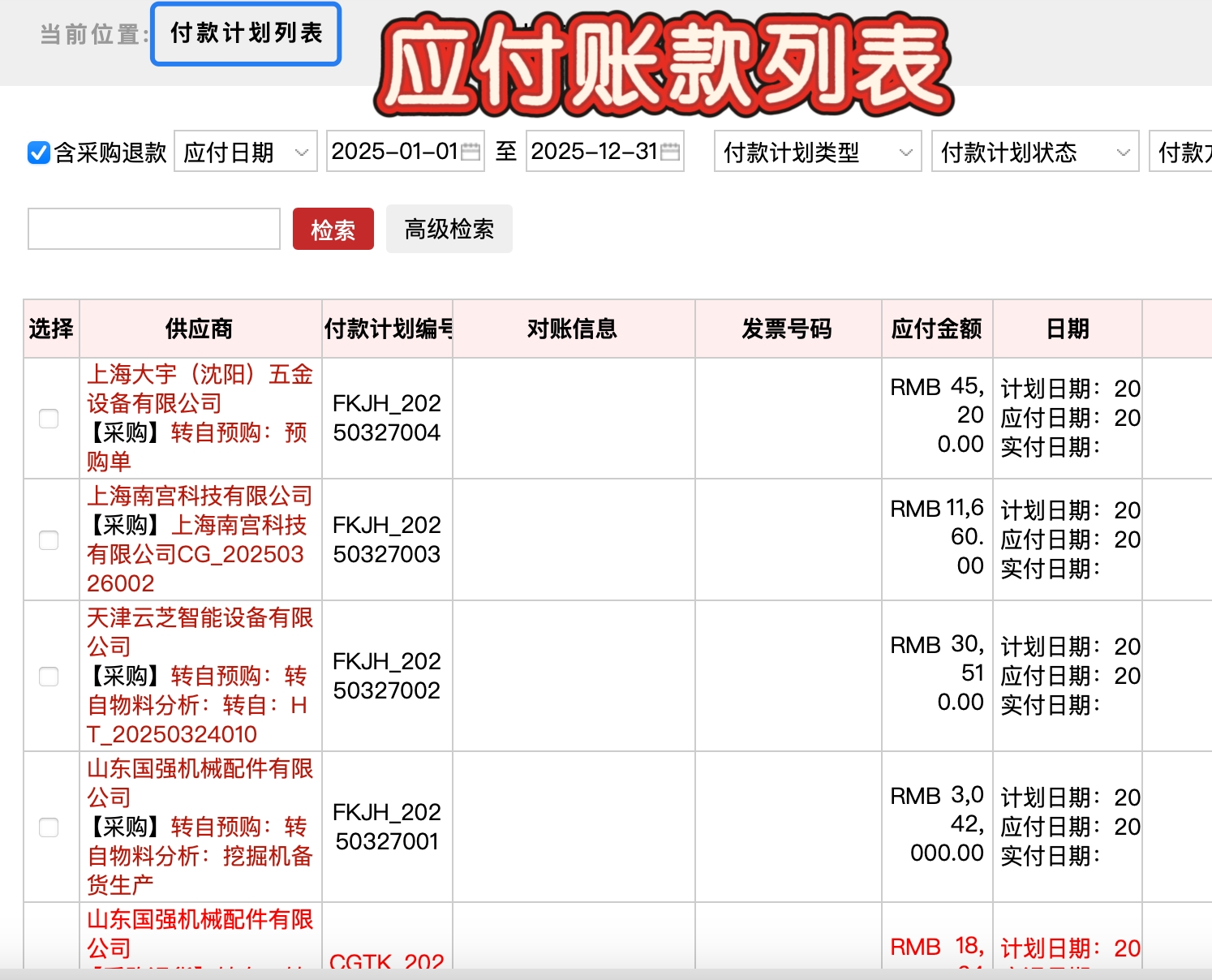
Task: Uncheck the 含采购退款 checkbox
Action: click(39, 153)
